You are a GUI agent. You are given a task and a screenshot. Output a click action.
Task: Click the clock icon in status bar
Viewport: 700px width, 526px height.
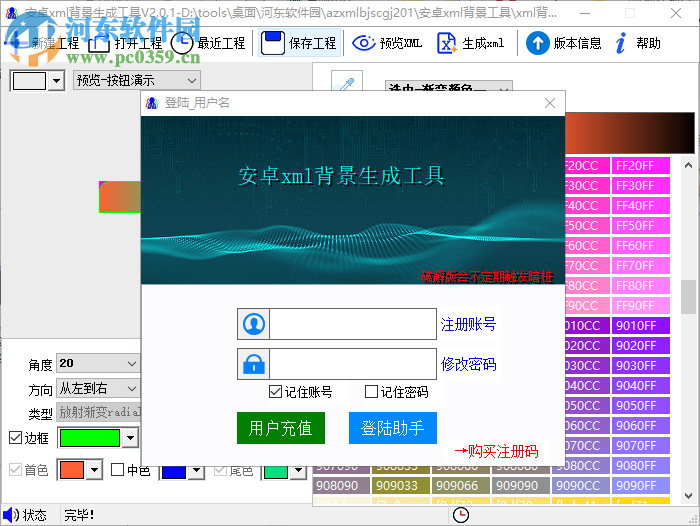461,515
